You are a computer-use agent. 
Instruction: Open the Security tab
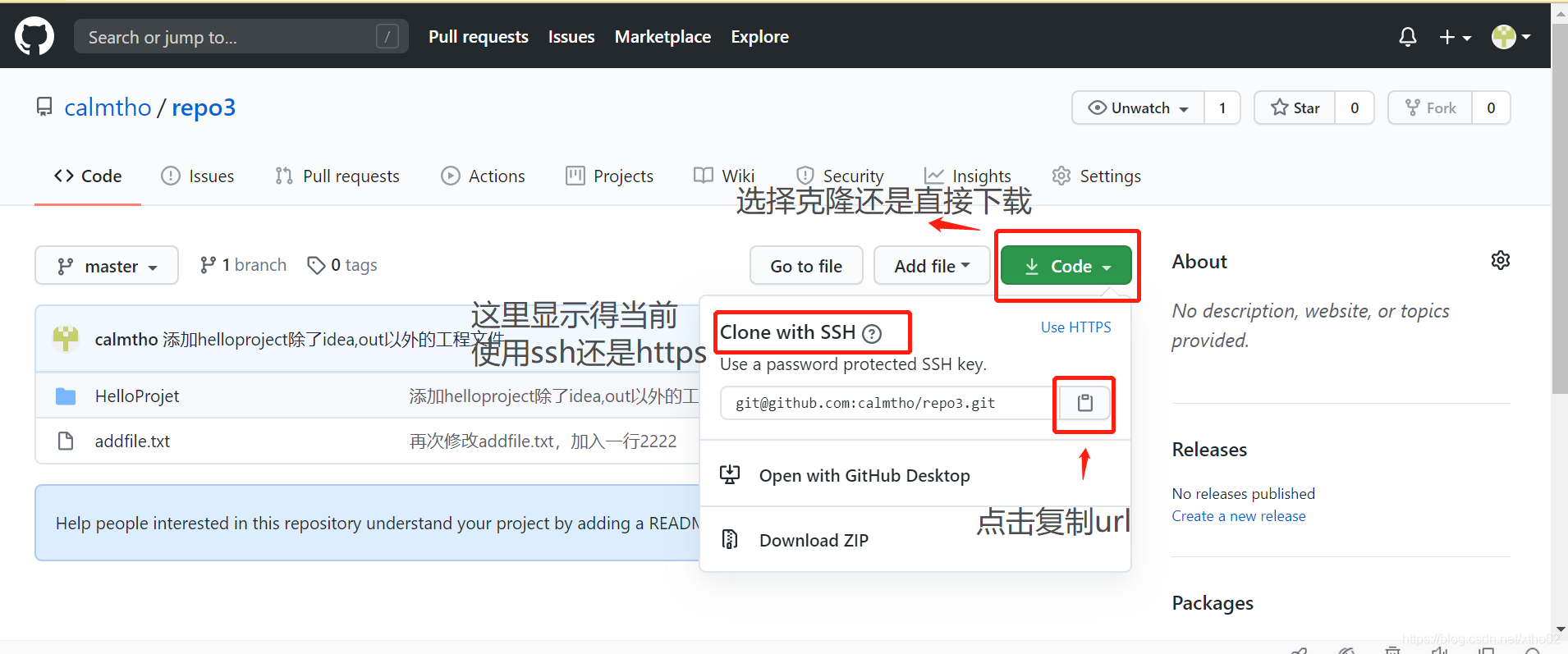tap(840, 176)
